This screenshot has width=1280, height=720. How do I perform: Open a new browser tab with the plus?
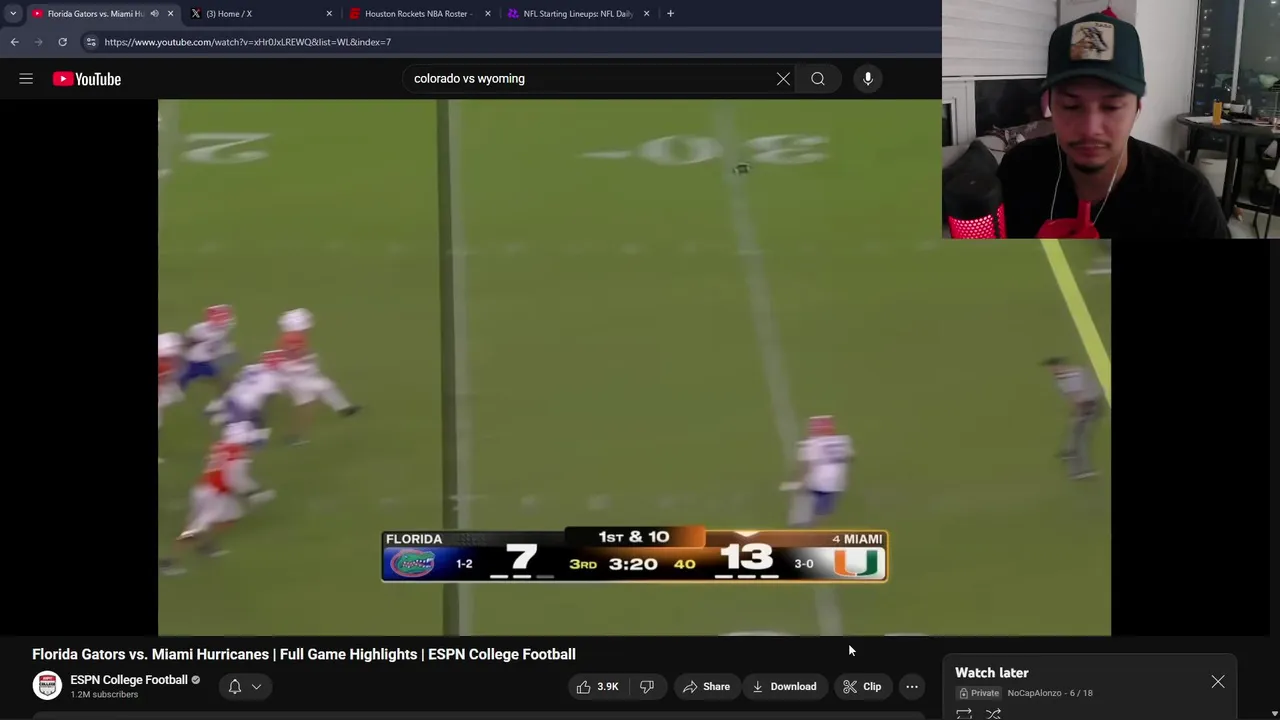pyautogui.click(x=670, y=14)
